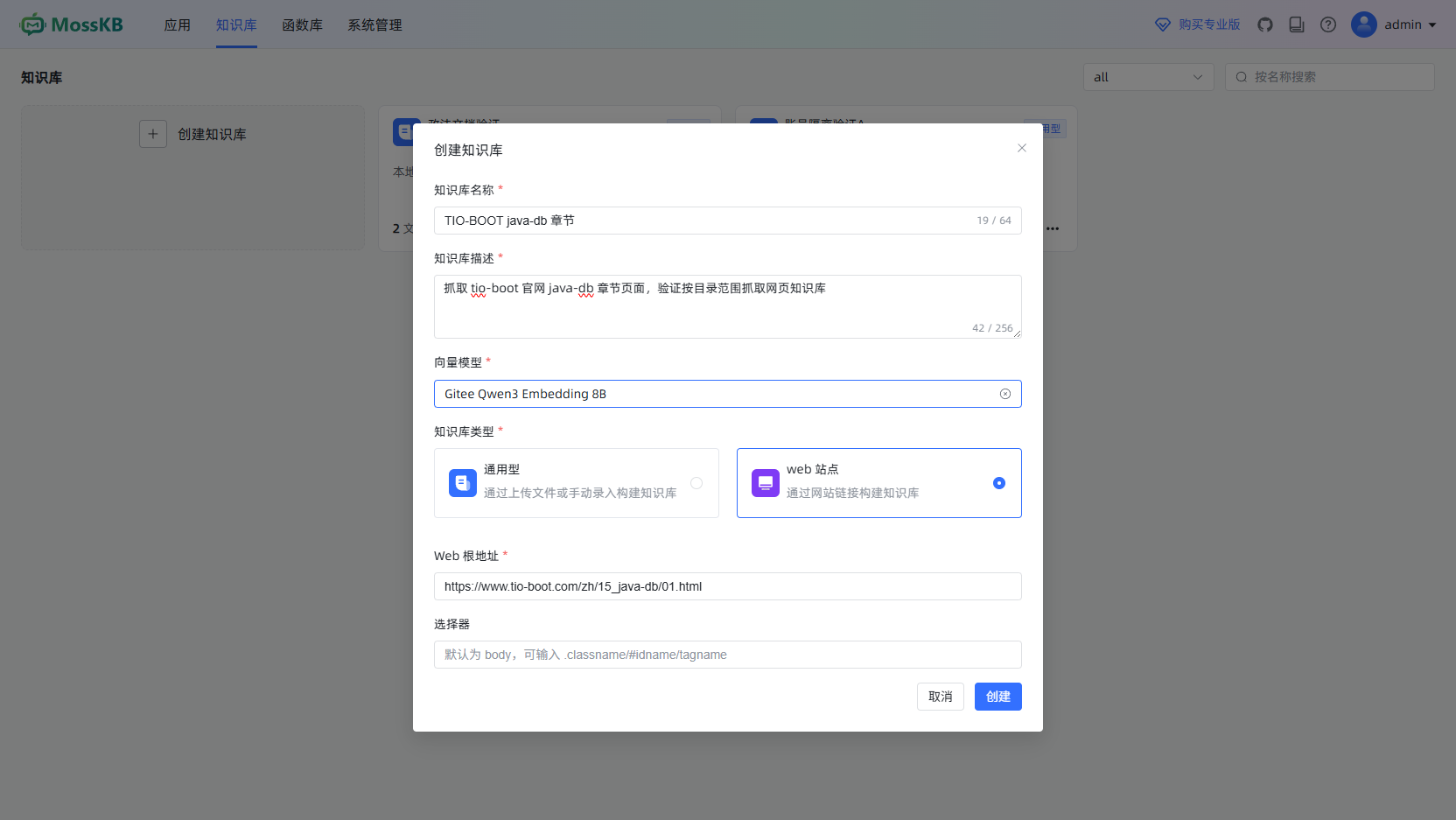Click the description resize handle corner

[1018, 333]
